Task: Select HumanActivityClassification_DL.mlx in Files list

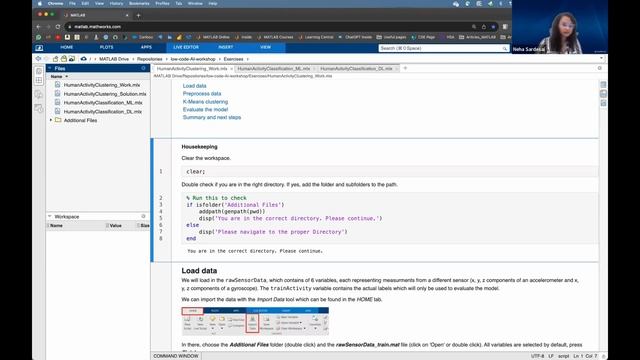Action: (x=102, y=111)
